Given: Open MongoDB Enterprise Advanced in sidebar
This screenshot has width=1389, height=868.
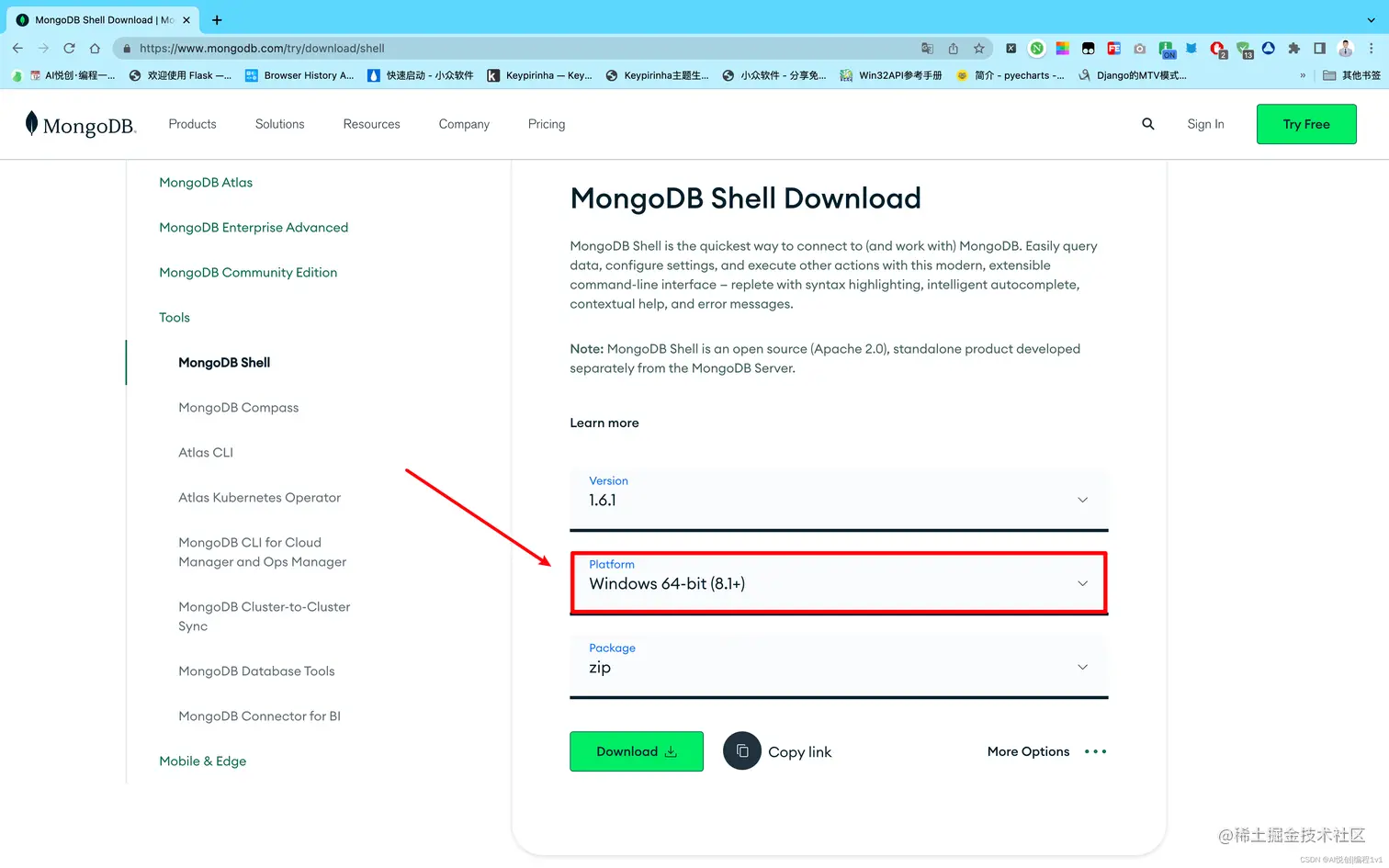Looking at the screenshot, I should [x=254, y=227].
